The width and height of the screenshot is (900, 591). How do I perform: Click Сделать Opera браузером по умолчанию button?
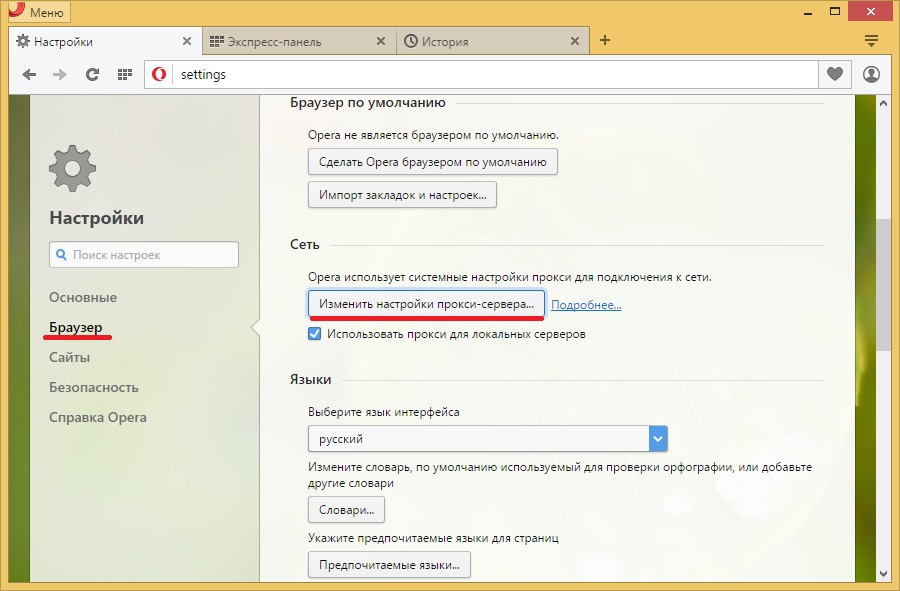coord(433,162)
